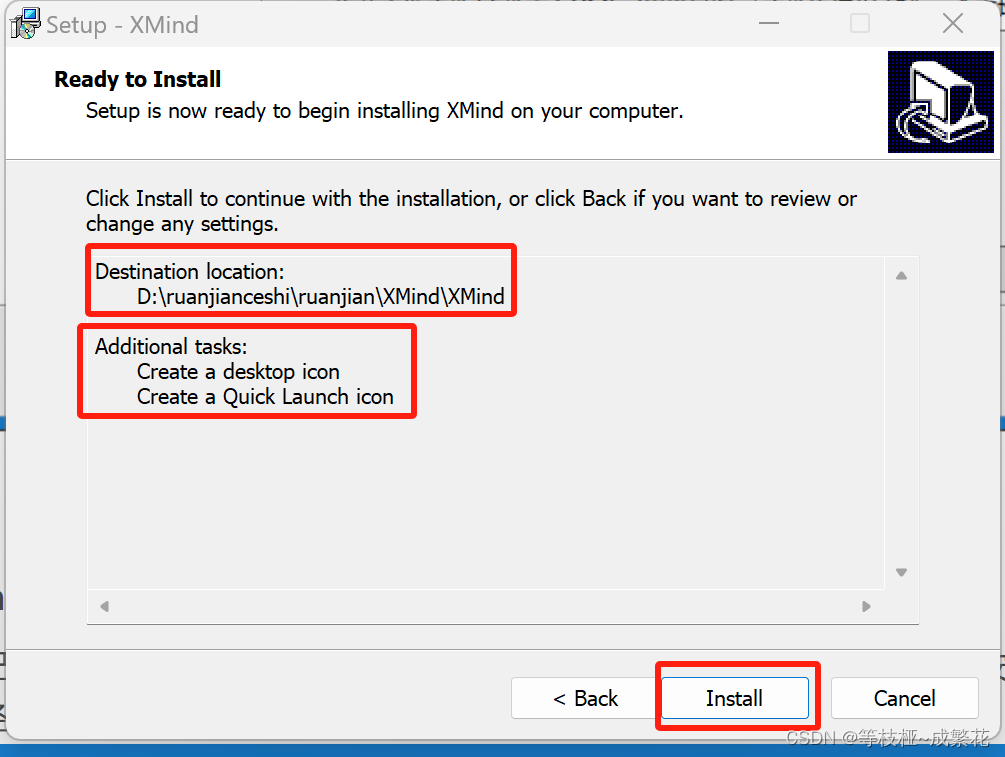Image resolution: width=1005 pixels, height=757 pixels.
Task: Click the Install button
Action: click(x=735, y=698)
